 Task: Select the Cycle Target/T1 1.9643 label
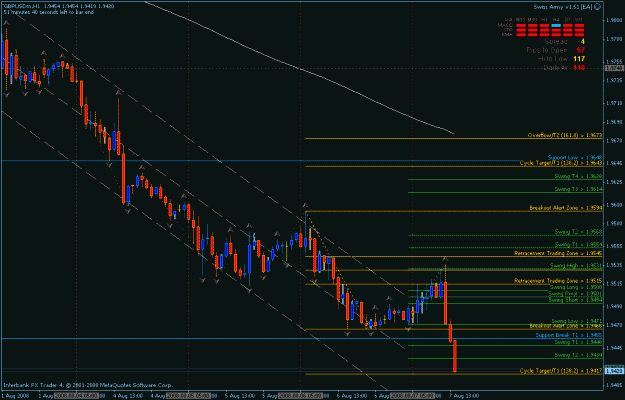click(561, 163)
